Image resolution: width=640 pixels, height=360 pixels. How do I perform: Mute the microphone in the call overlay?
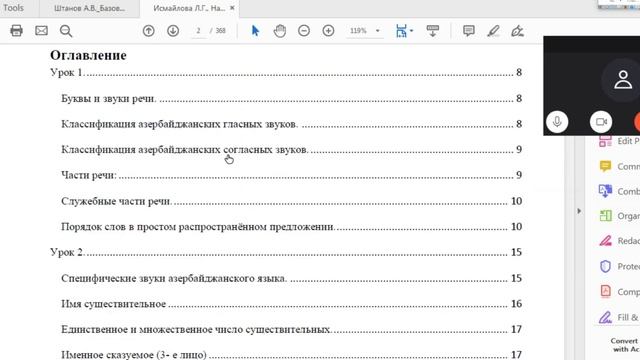(557, 122)
